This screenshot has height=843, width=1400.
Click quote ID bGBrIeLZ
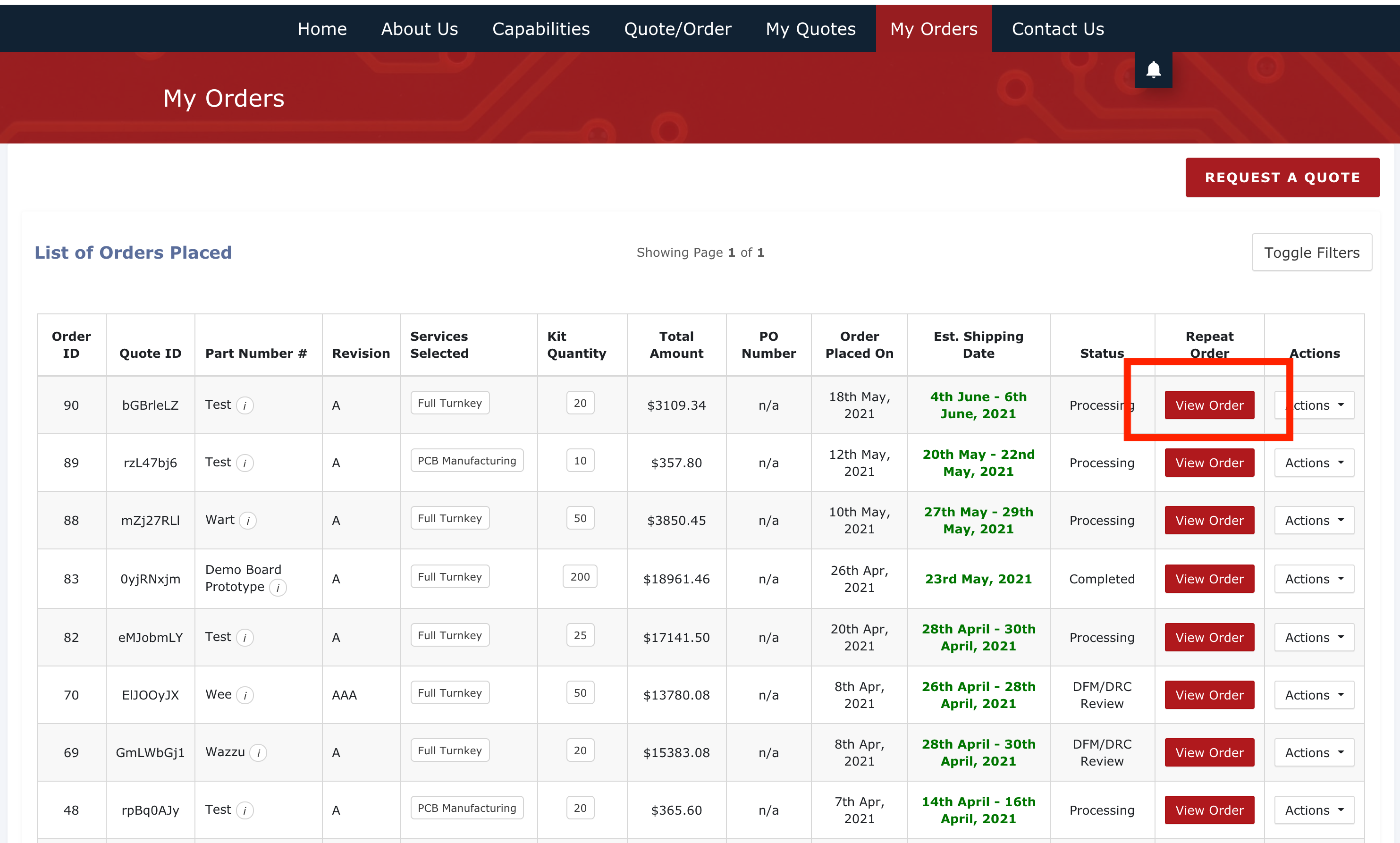[151, 405]
